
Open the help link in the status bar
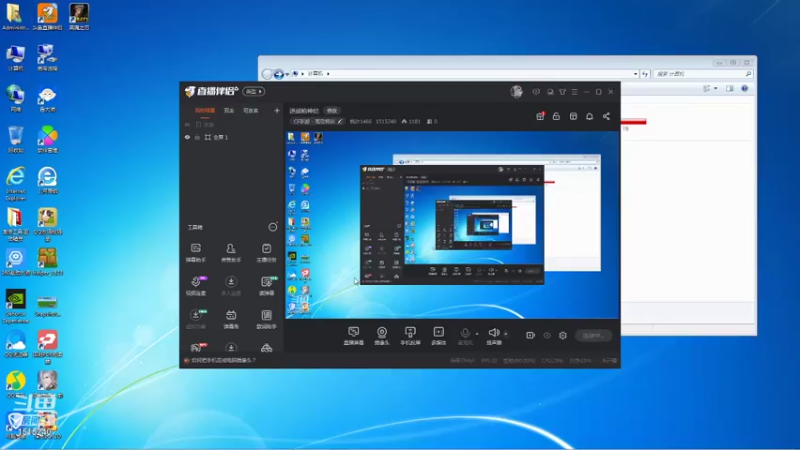[222, 360]
